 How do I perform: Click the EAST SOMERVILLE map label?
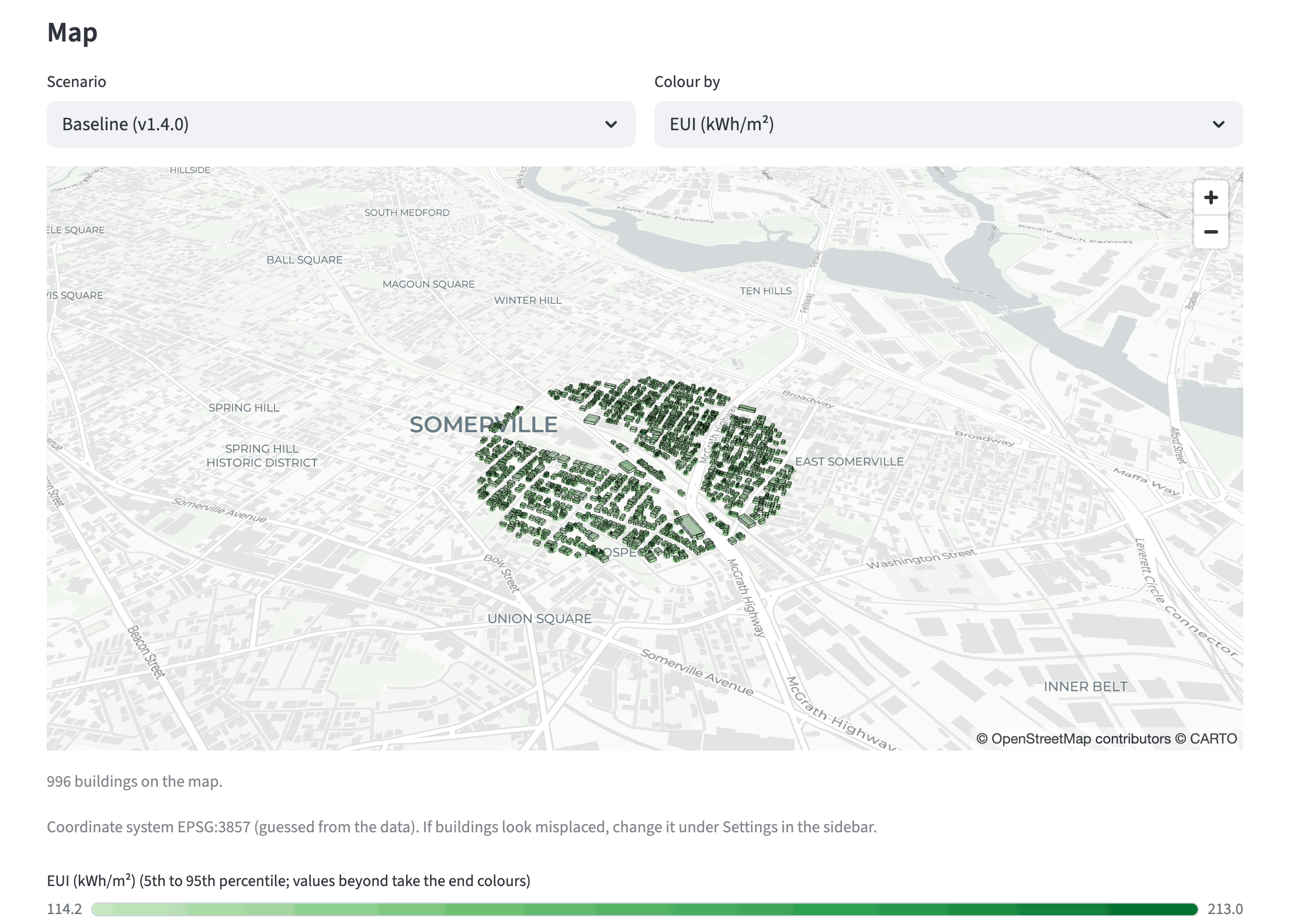tap(849, 461)
